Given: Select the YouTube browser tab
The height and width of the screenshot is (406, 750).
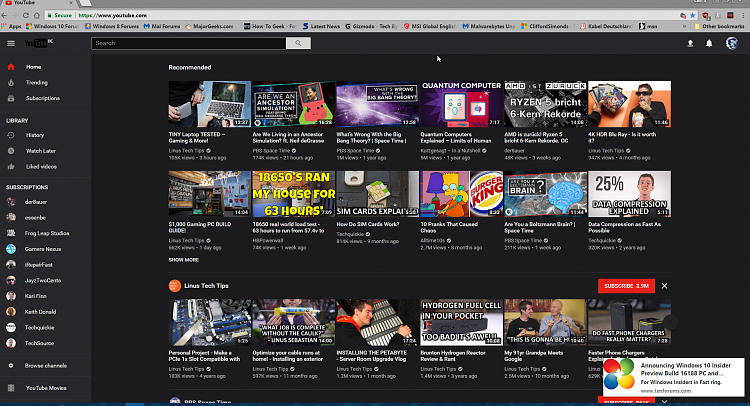Looking at the screenshot, I should click(41, 3).
